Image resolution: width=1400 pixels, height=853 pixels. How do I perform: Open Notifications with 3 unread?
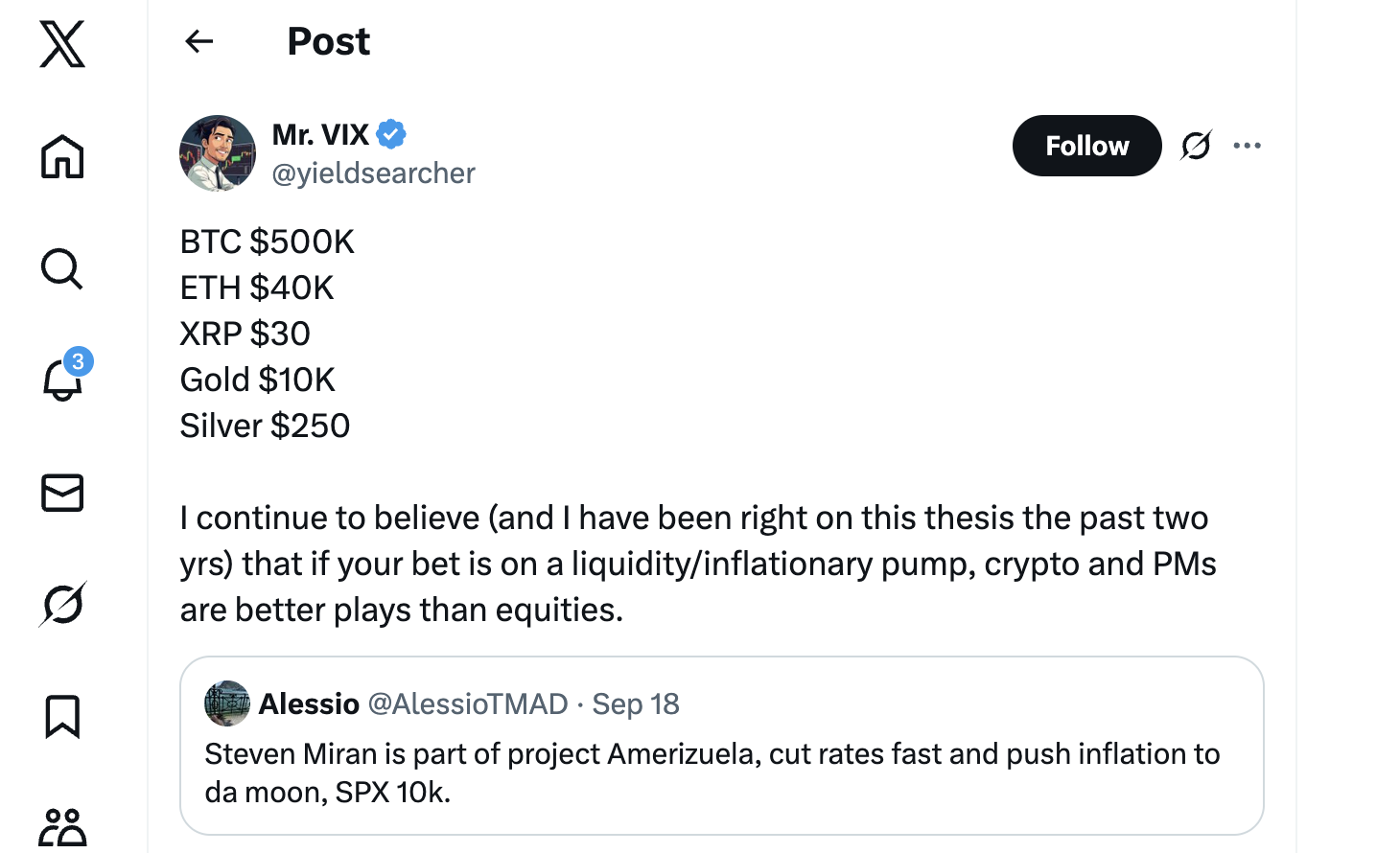63,380
